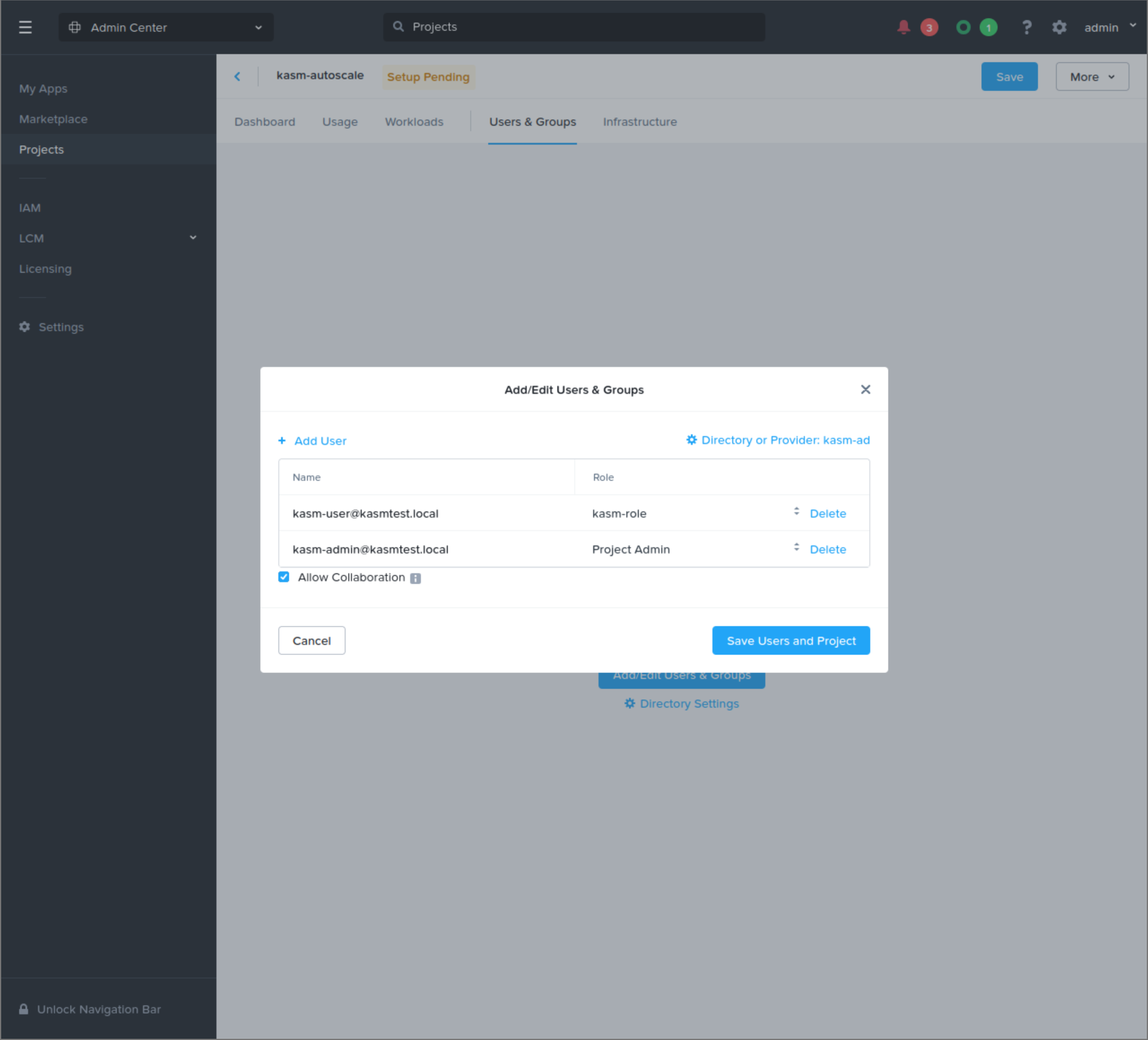Click the info icon beside Allow Collaboration

(415, 578)
